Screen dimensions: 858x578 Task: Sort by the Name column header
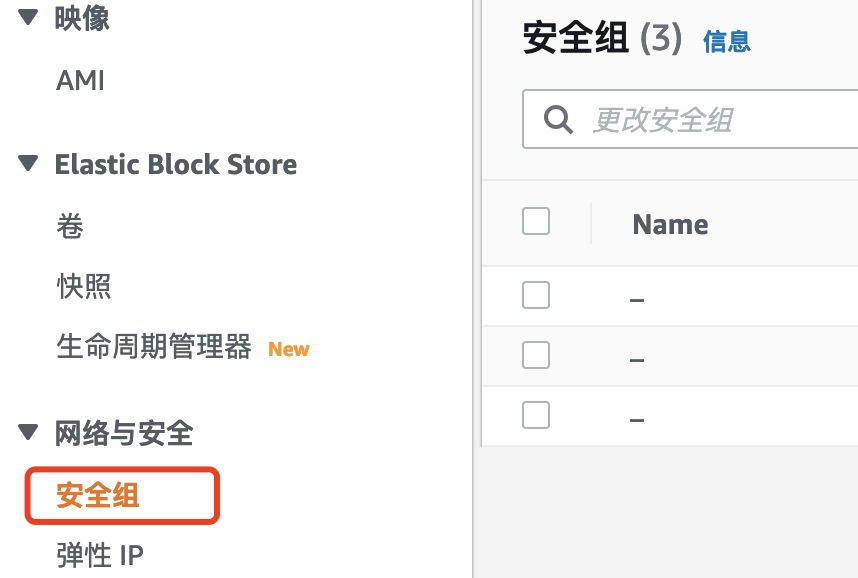[x=670, y=224]
